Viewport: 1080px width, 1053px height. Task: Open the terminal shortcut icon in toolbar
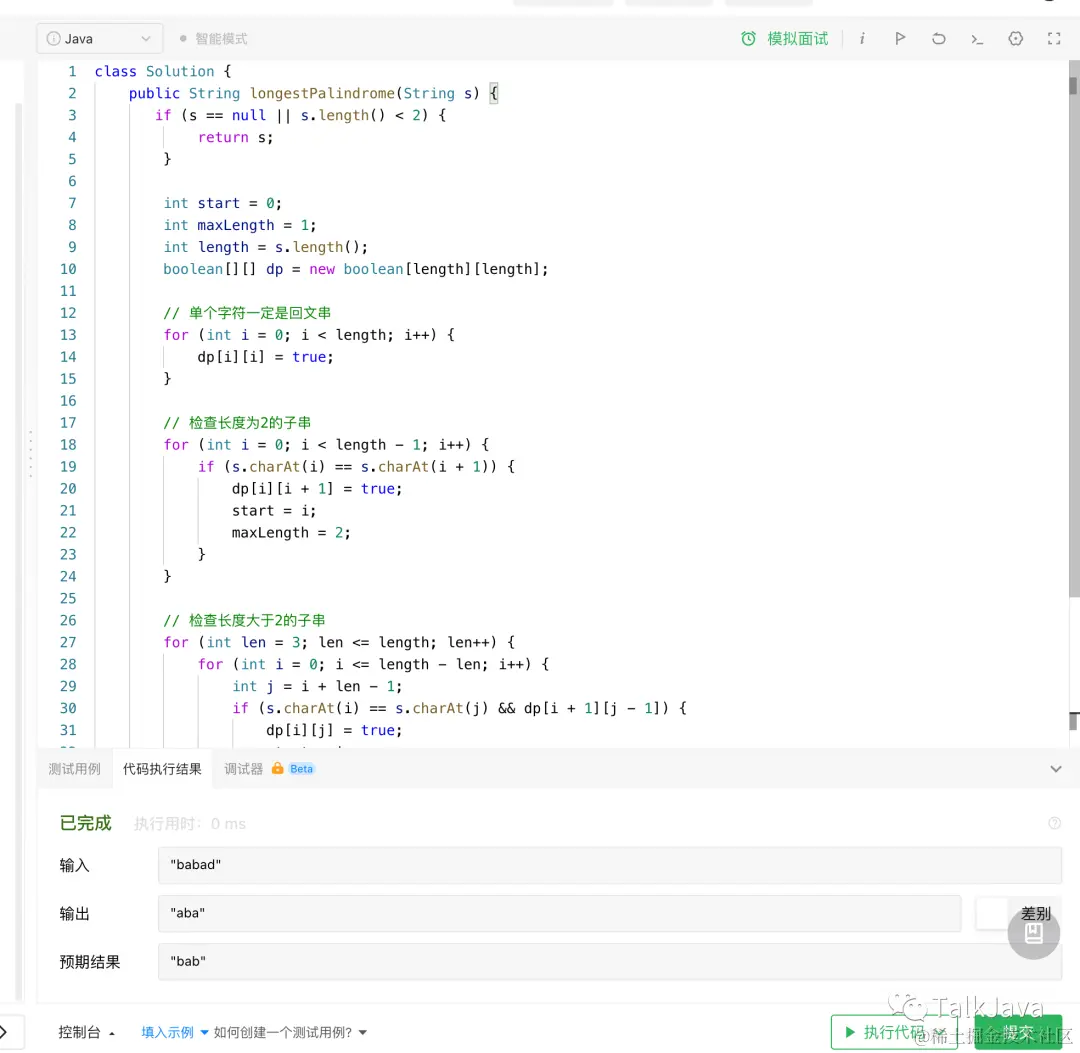977,39
